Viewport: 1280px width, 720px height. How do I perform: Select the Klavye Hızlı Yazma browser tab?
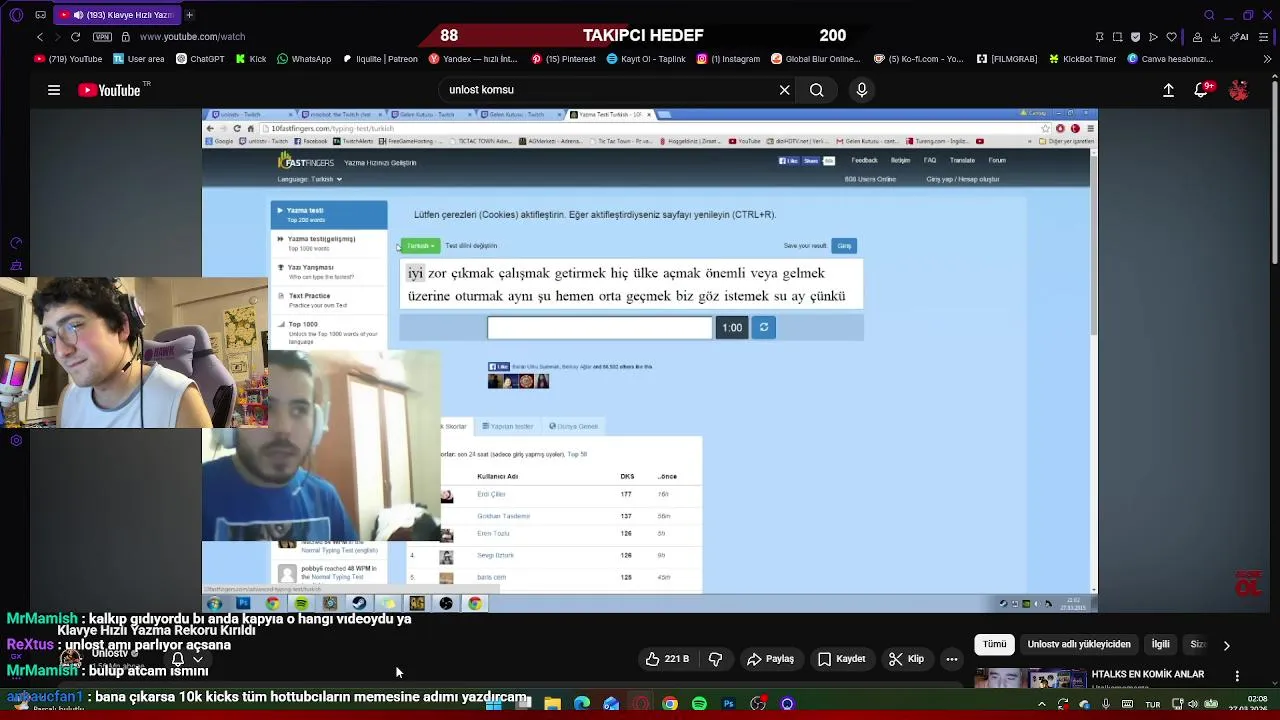115,15
